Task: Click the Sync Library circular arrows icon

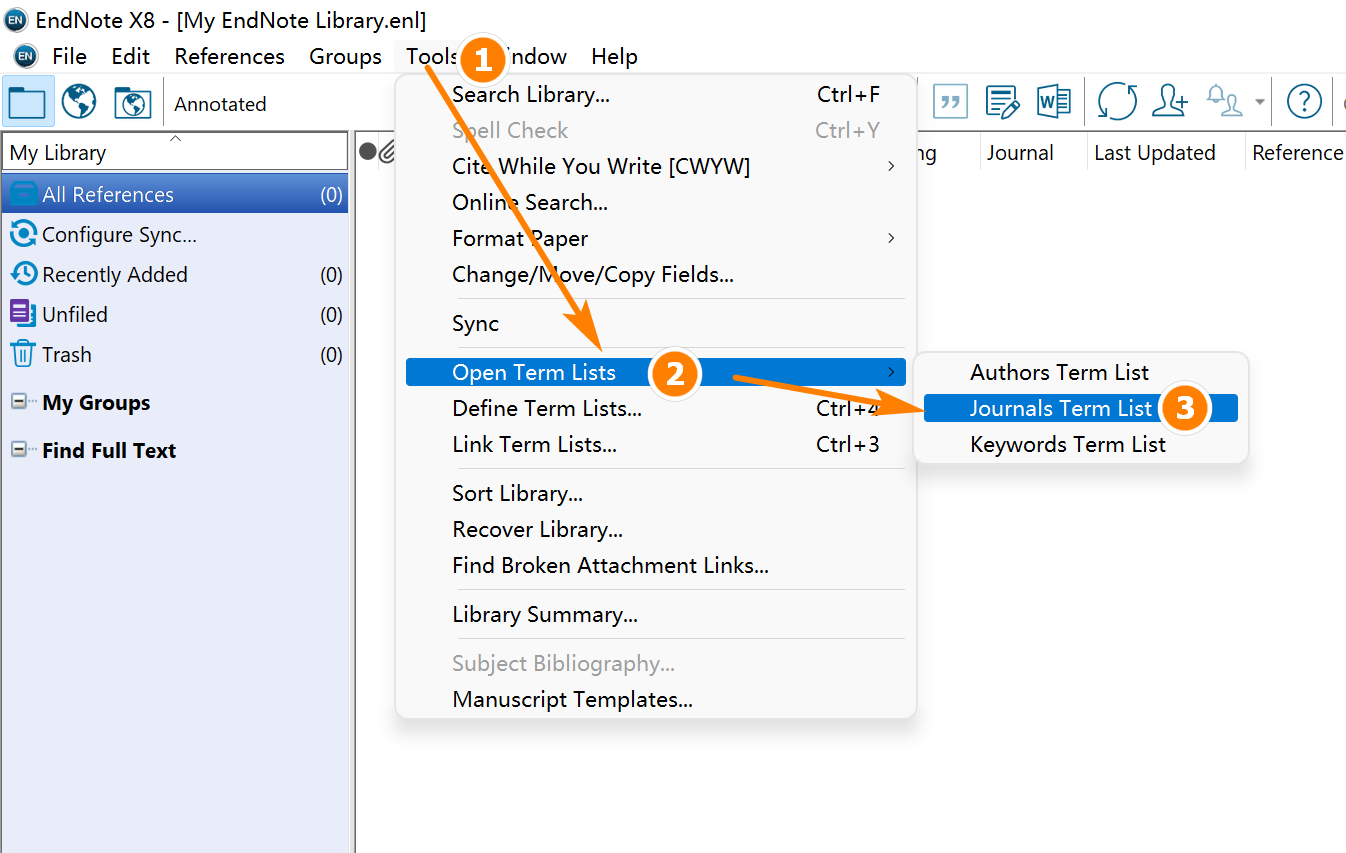Action: coord(1117,101)
